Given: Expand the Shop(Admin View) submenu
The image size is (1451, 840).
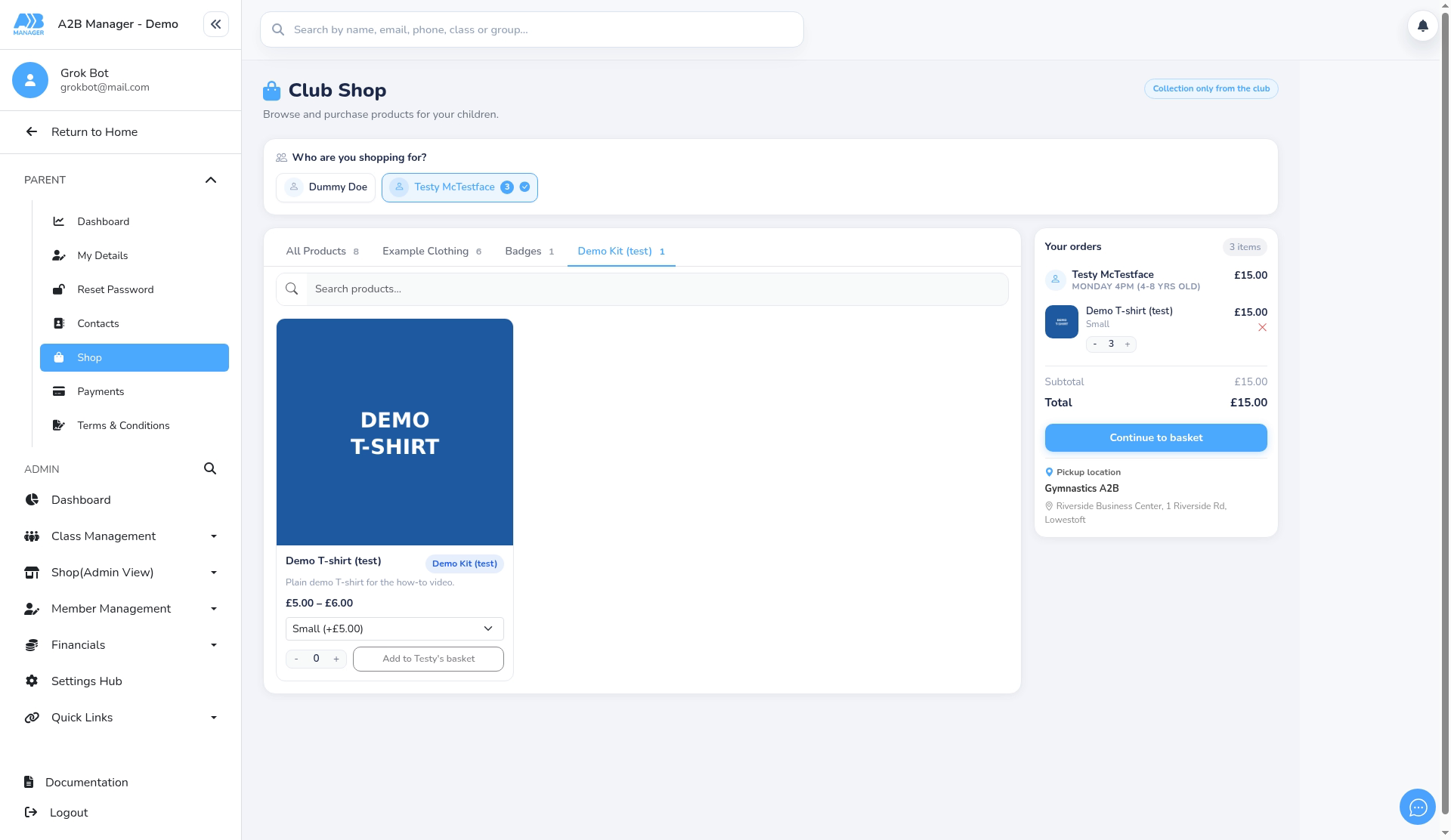Looking at the screenshot, I should pyautogui.click(x=121, y=573).
